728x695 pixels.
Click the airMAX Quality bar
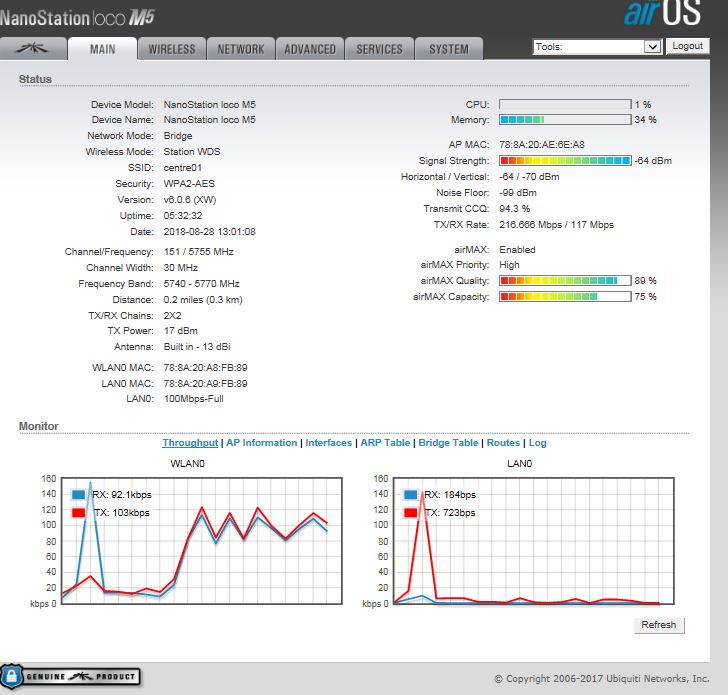tap(565, 280)
